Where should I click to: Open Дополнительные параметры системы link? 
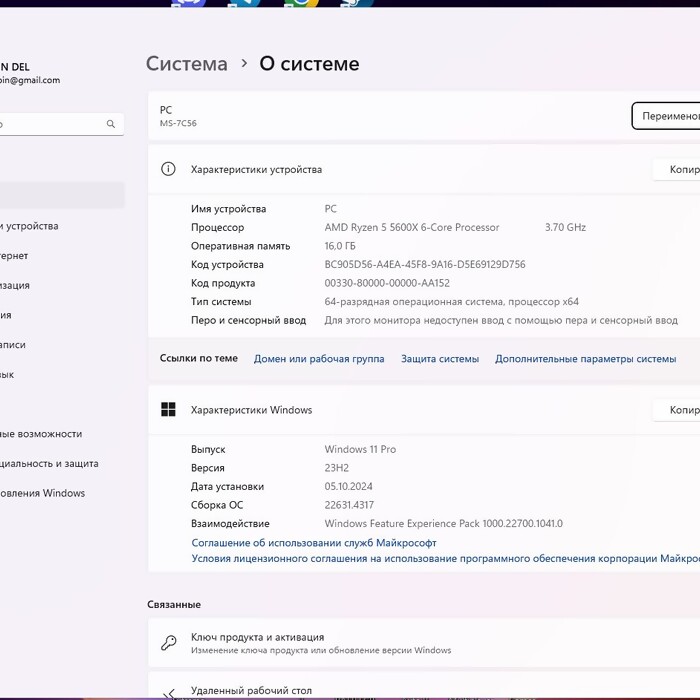(585, 358)
